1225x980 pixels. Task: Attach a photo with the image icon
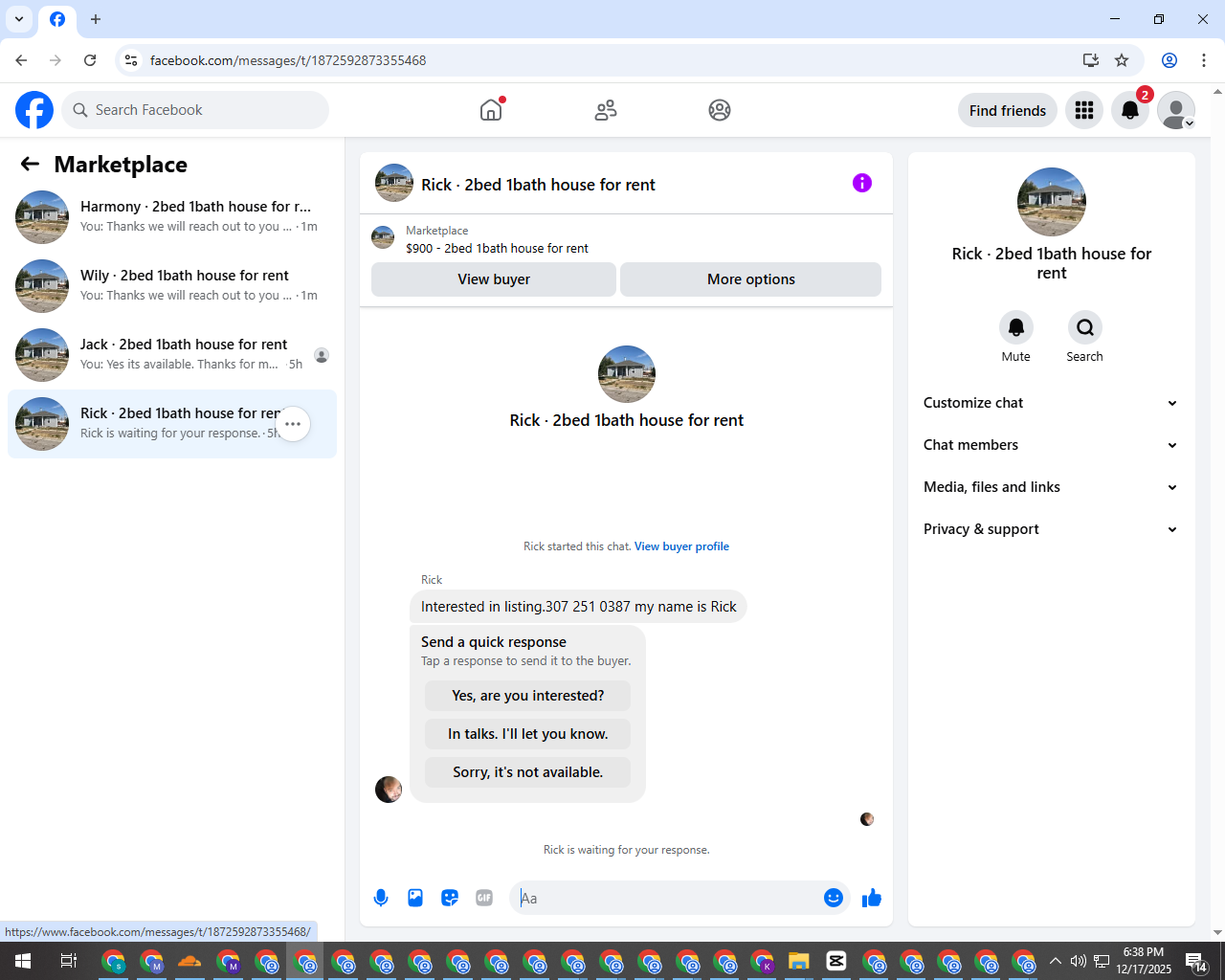[x=415, y=898]
